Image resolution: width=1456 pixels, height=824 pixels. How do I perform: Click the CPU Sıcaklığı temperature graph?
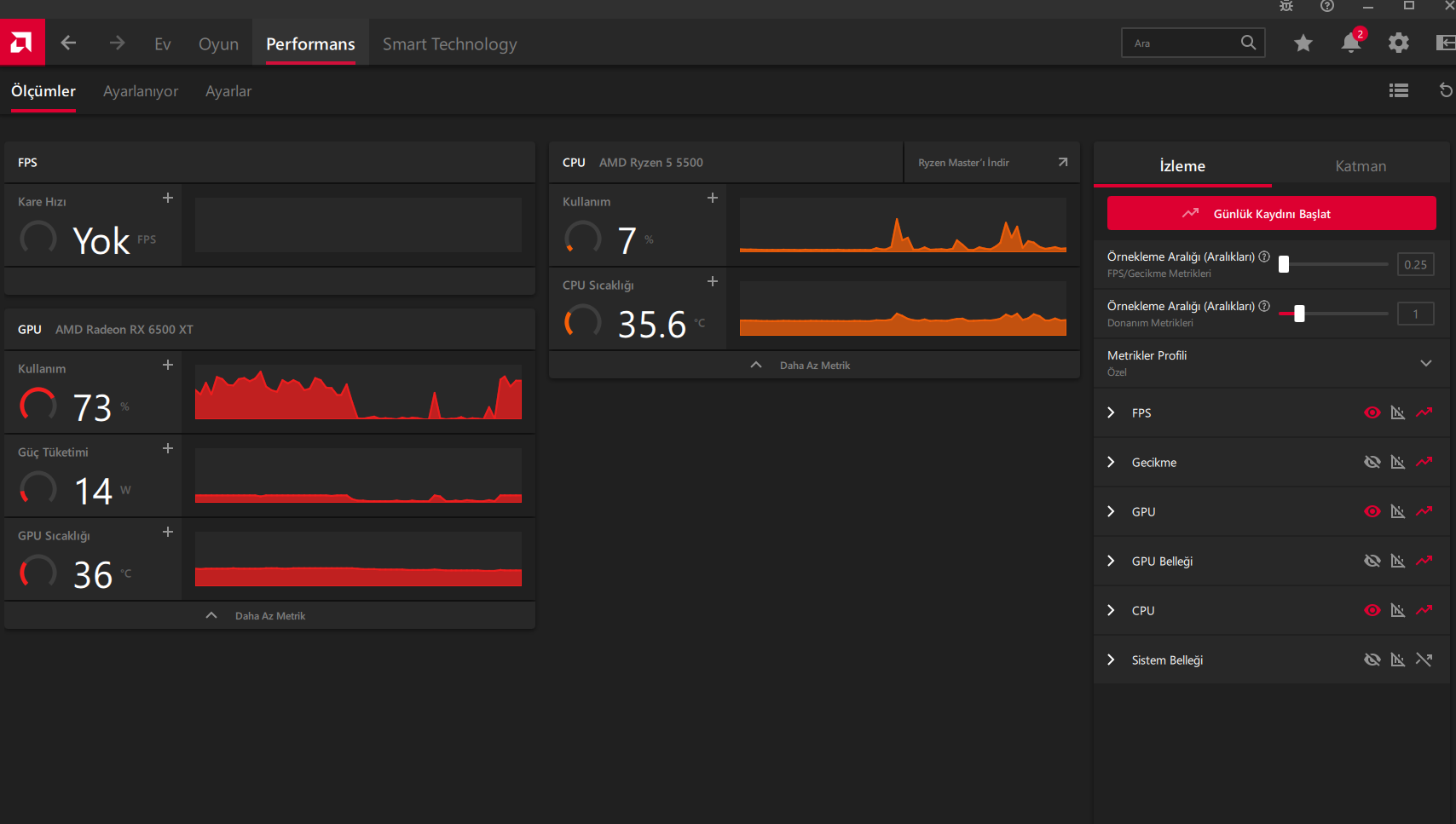tap(903, 308)
